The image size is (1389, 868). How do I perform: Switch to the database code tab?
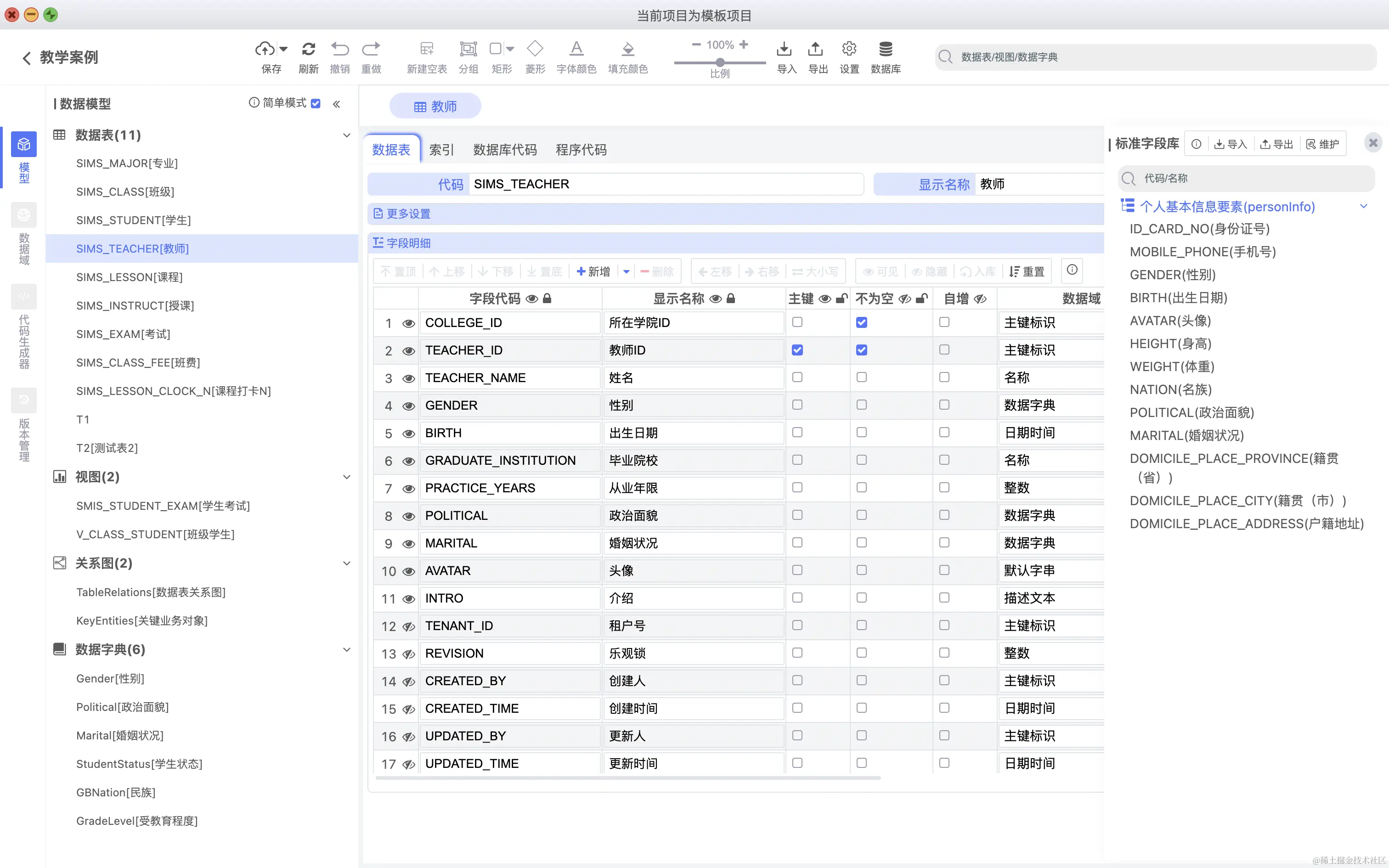click(504, 150)
